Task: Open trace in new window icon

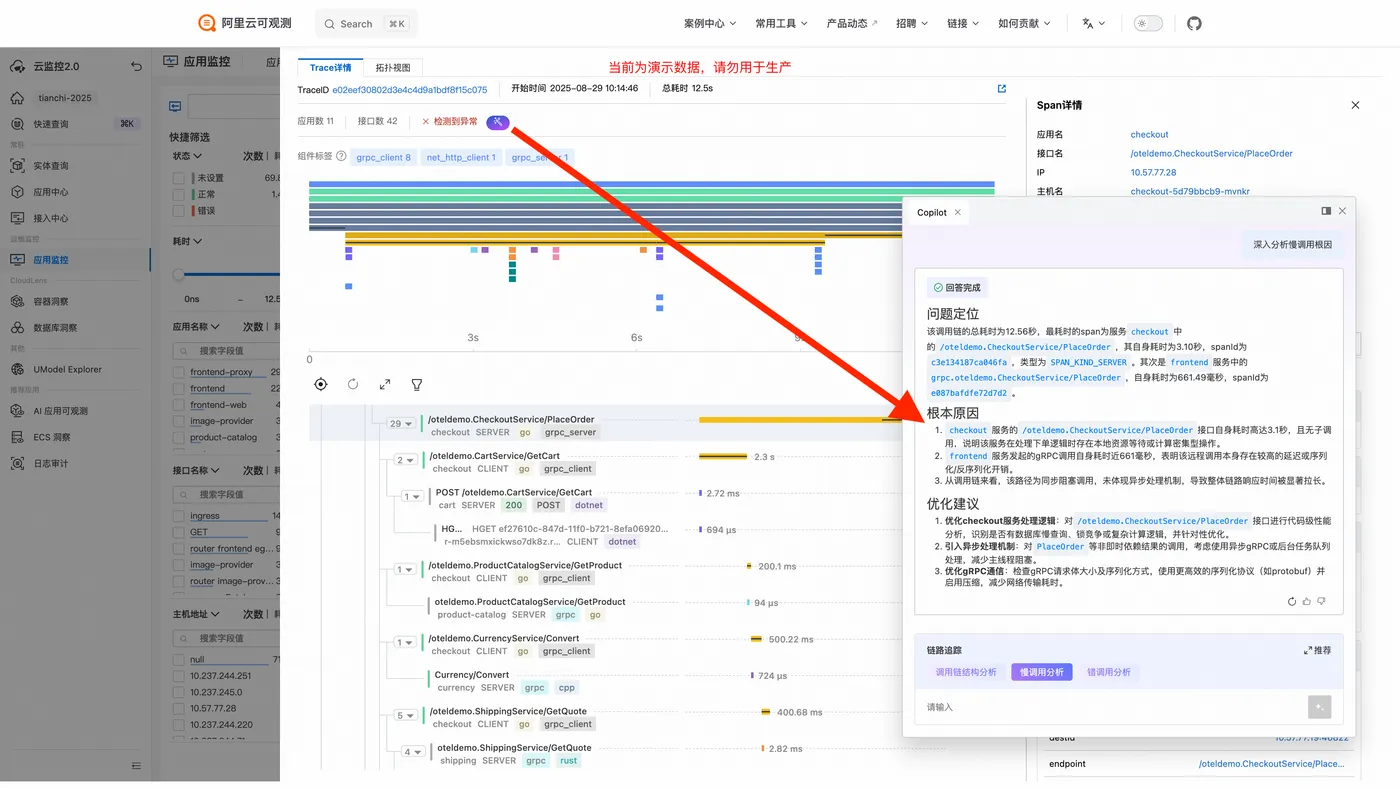Action: pos(1002,89)
